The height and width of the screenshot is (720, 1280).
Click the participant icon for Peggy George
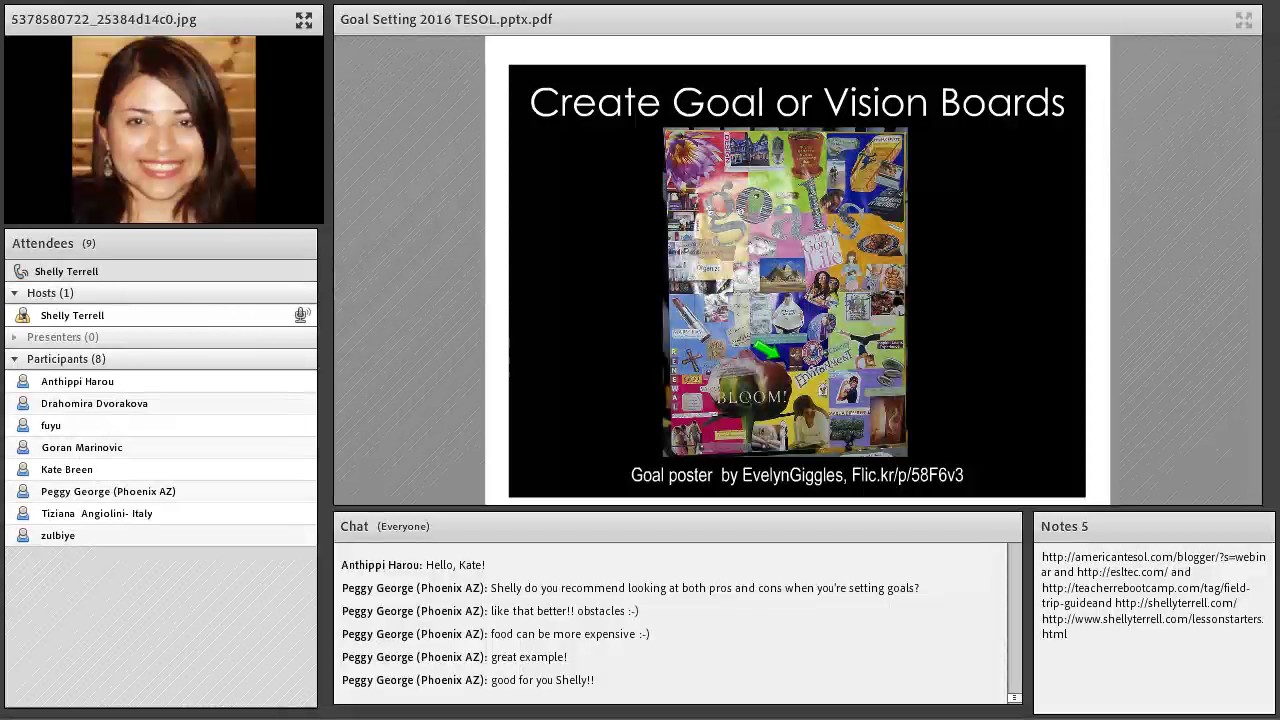pos(23,492)
